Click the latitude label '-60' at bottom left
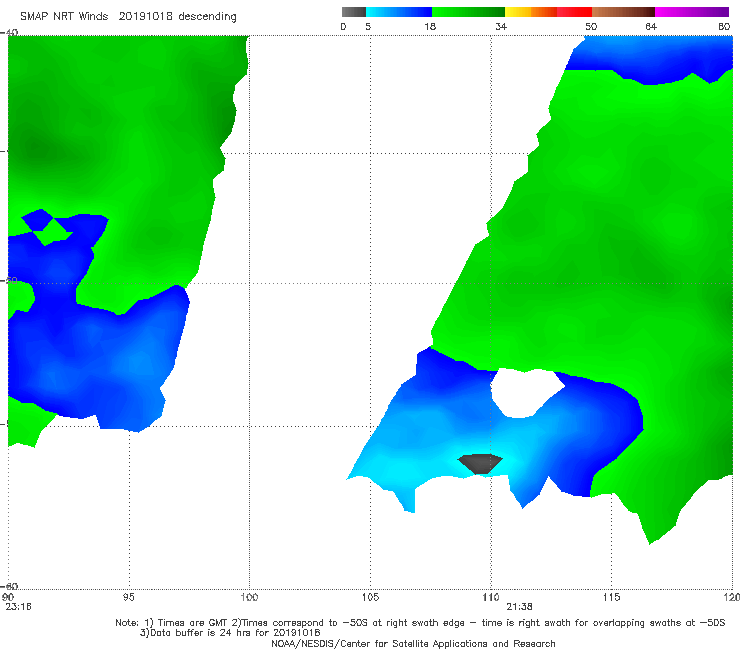Image resolution: width=740 pixels, height=650 pixels. point(10,586)
